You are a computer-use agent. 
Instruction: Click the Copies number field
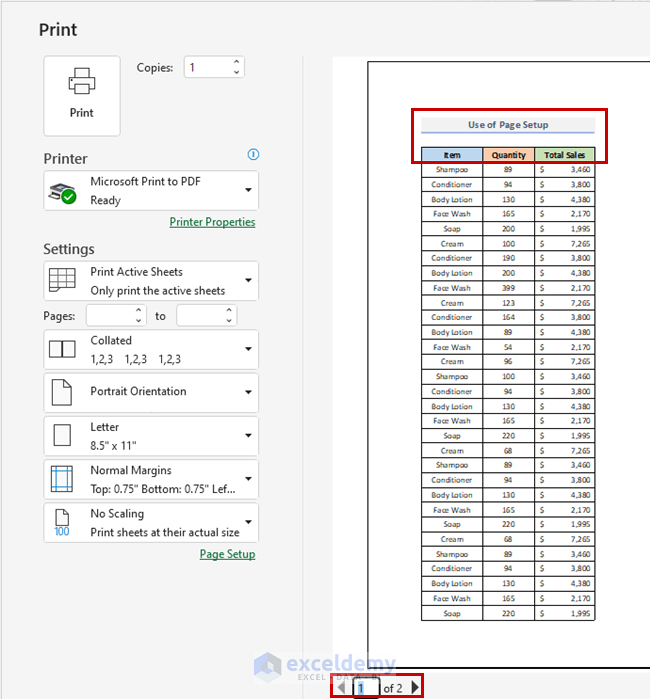point(208,67)
